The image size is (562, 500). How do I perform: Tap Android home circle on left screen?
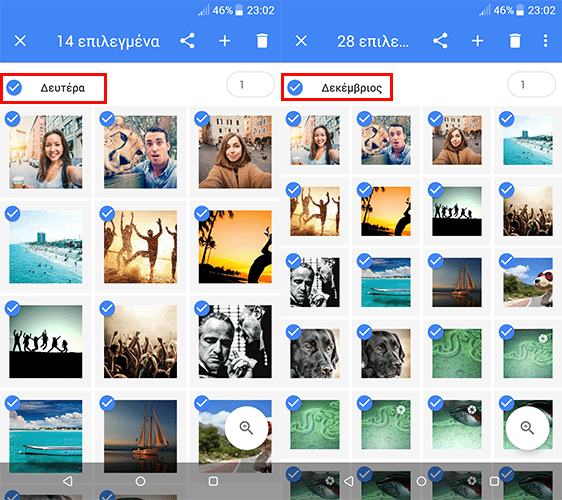140,481
